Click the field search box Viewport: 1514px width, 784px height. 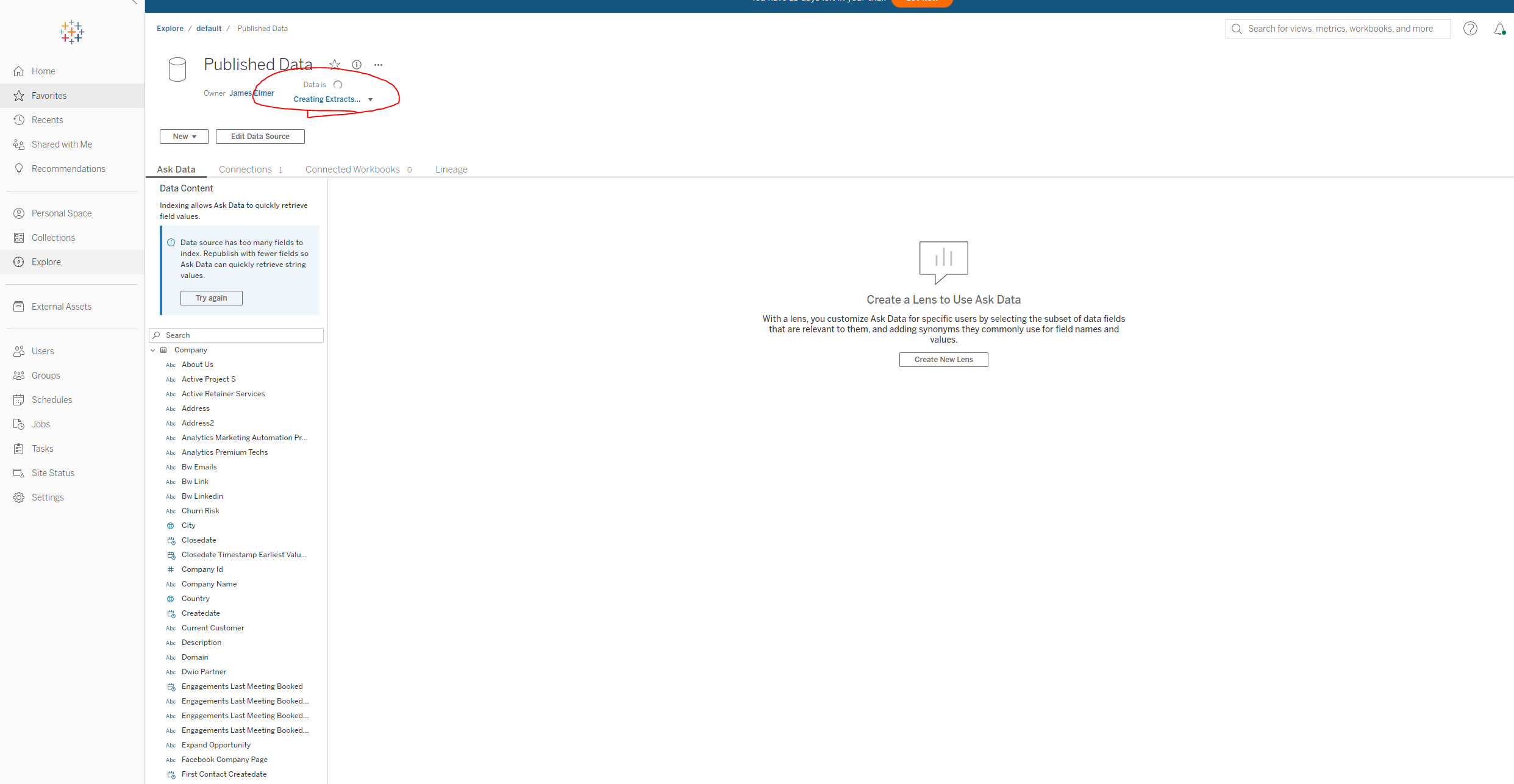pos(236,335)
